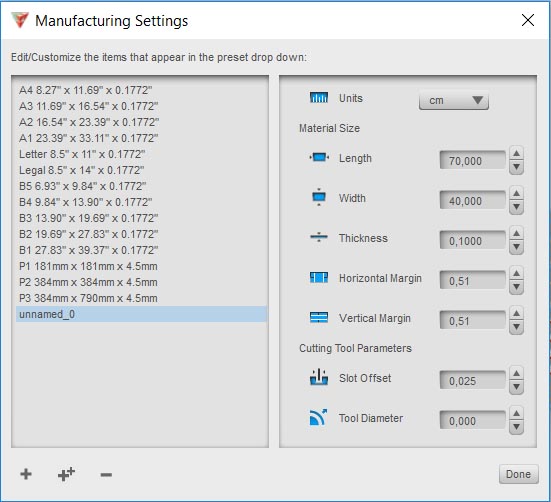Image resolution: width=551 pixels, height=502 pixels.
Task: Increase Tool Diameter with up arrow
Action: (516, 413)
